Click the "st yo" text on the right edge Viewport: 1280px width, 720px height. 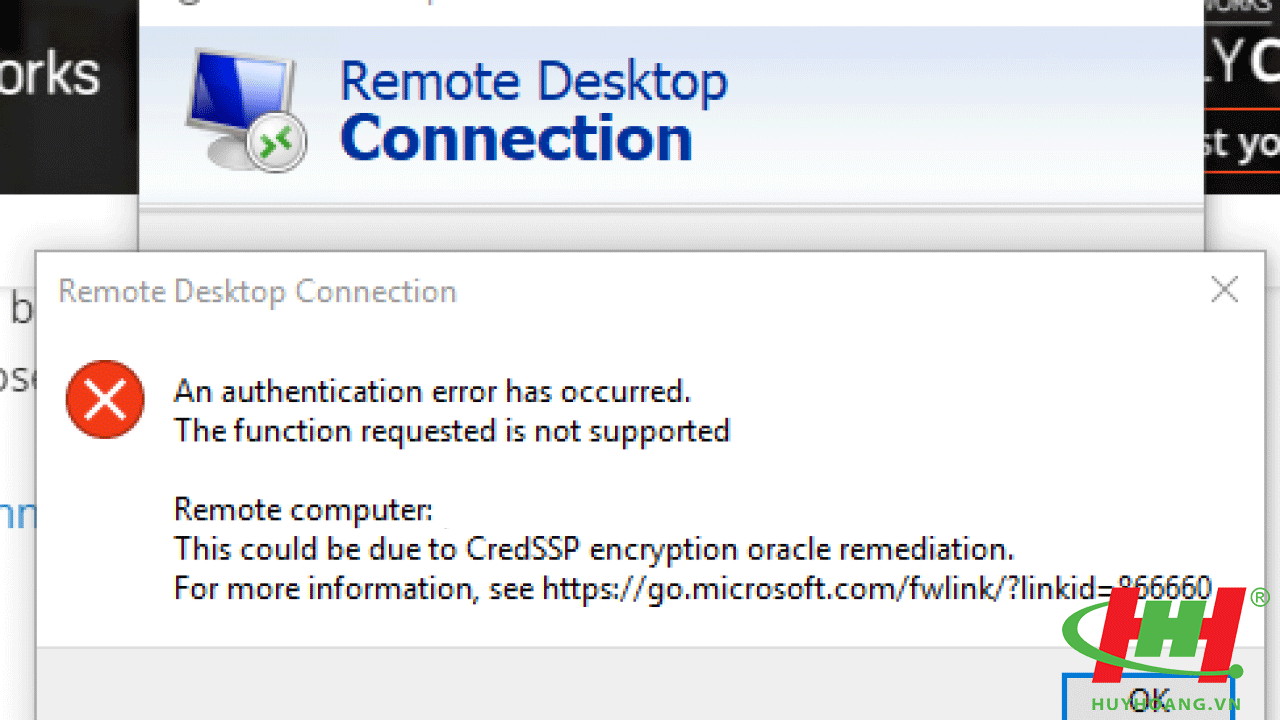(x=1241, y=143)
